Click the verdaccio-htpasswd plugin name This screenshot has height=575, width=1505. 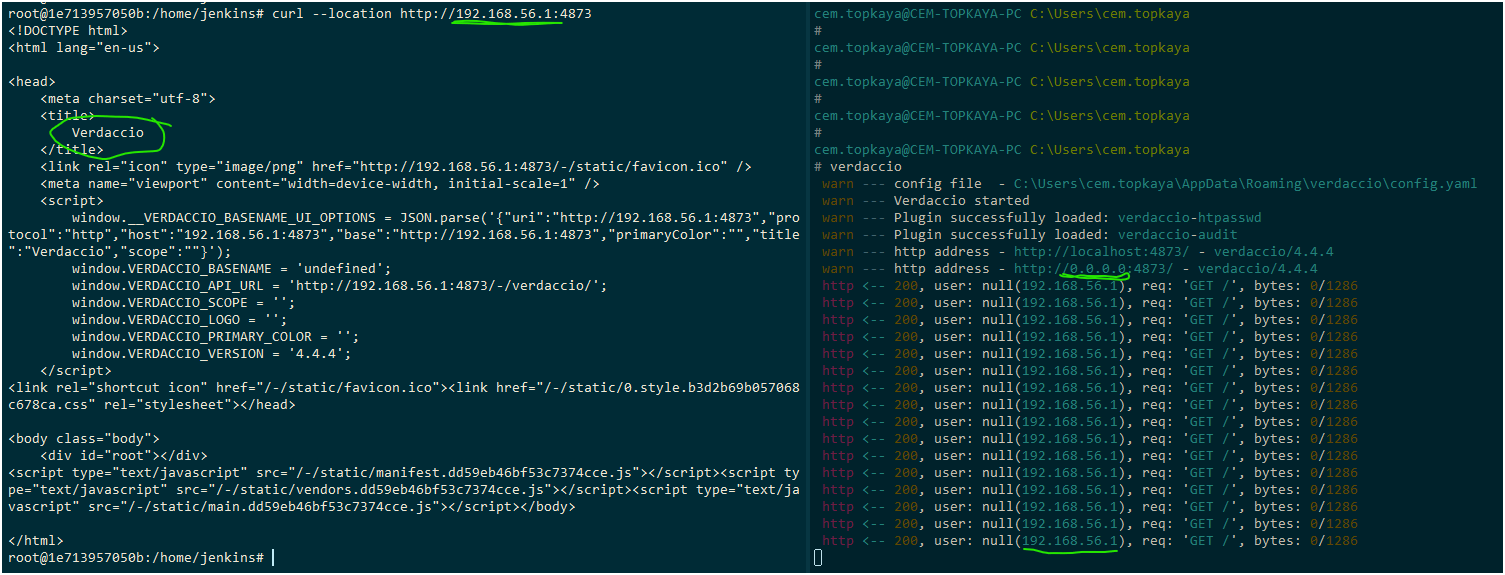tap(1190, 218)
